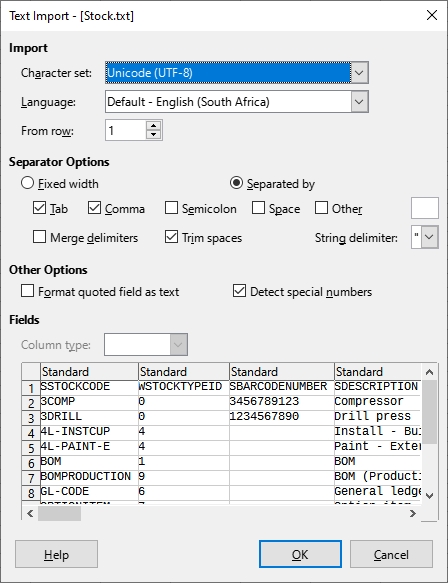Screen dimensions: 448x583
Task: Confirm import with OK
Action: (x=300, y=554)
